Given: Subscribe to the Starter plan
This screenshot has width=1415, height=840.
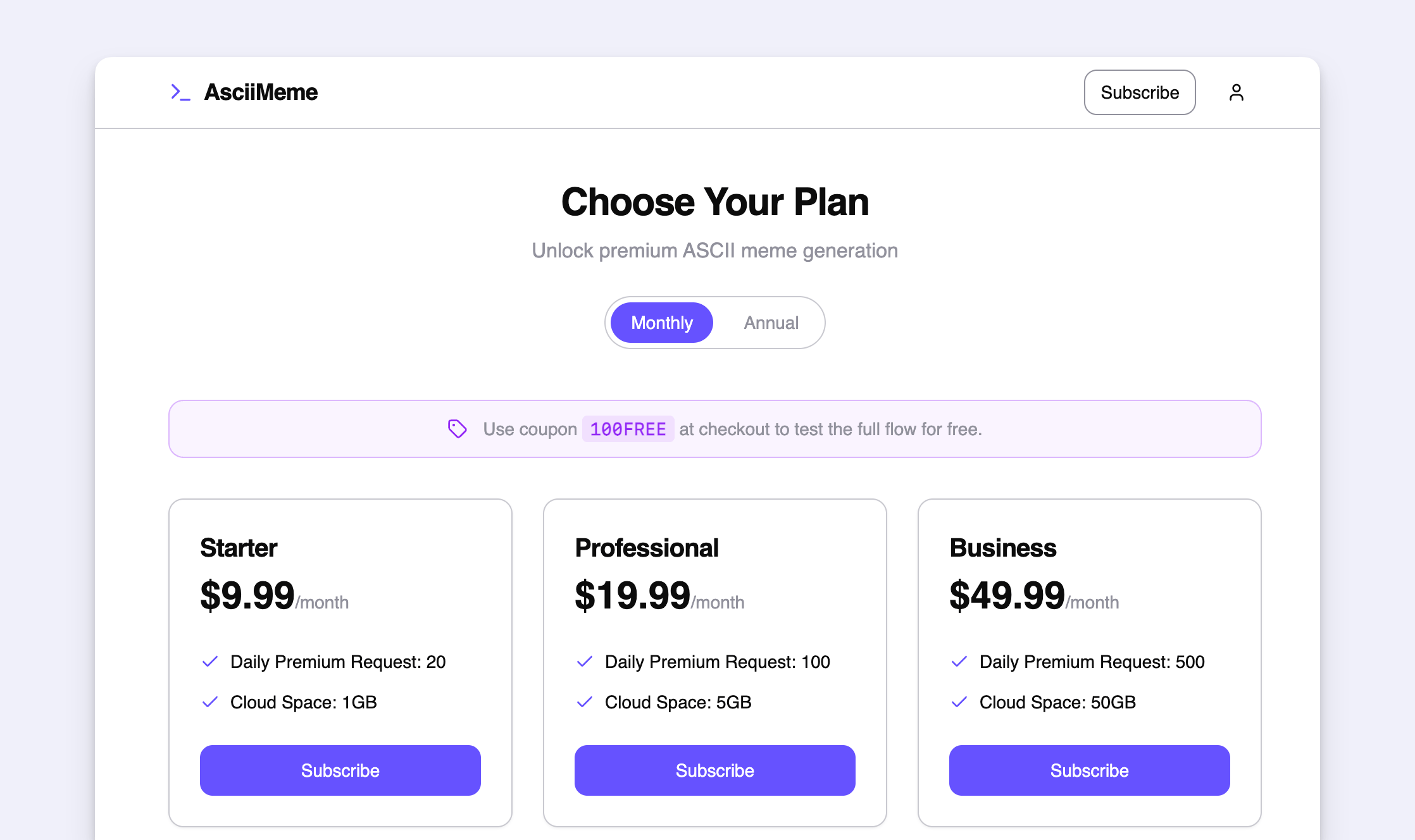Looking at the screenshot, I should click(340, 770).
